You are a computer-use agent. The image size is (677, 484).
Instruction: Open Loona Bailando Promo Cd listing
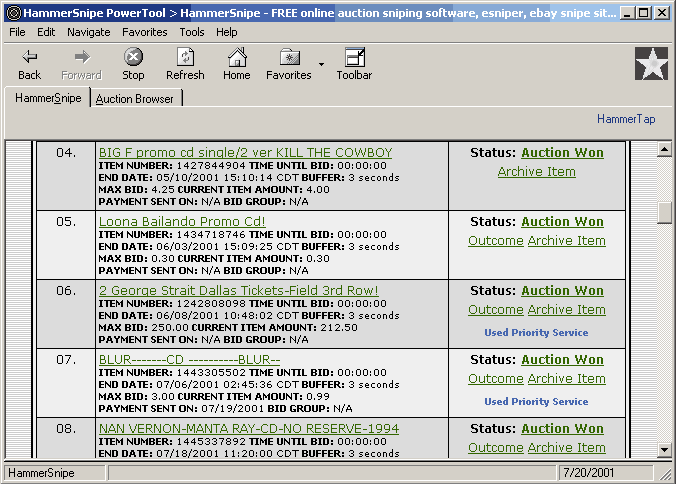coord(182,221)
